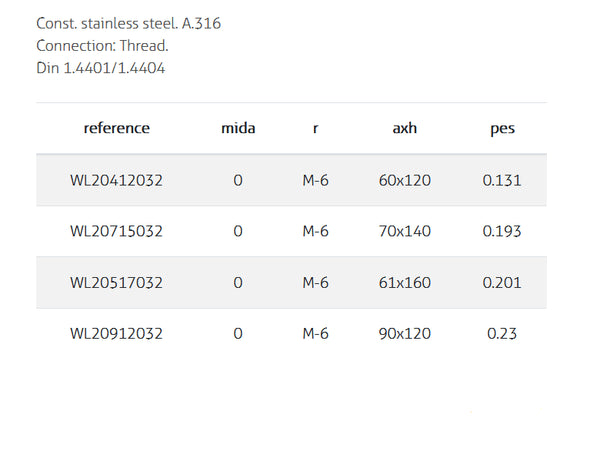Screen dimensions: 600x468
Task: Click the mida column header
Action: (x=238, y=128)
